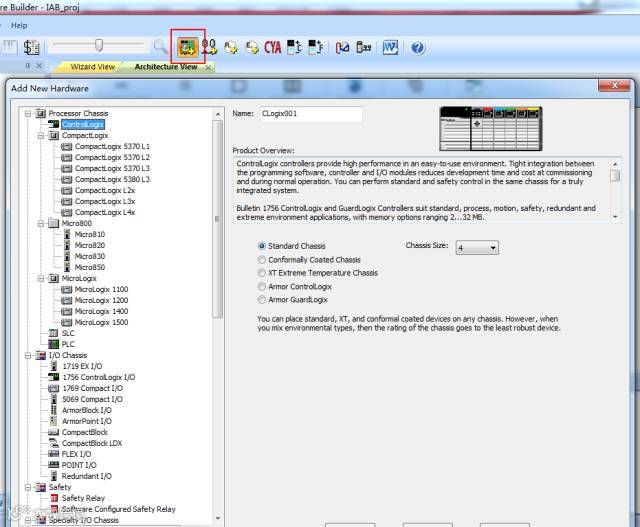Click the ControlLogix chassis preview image
Screen dimensions: 640x527
point(491,129)
